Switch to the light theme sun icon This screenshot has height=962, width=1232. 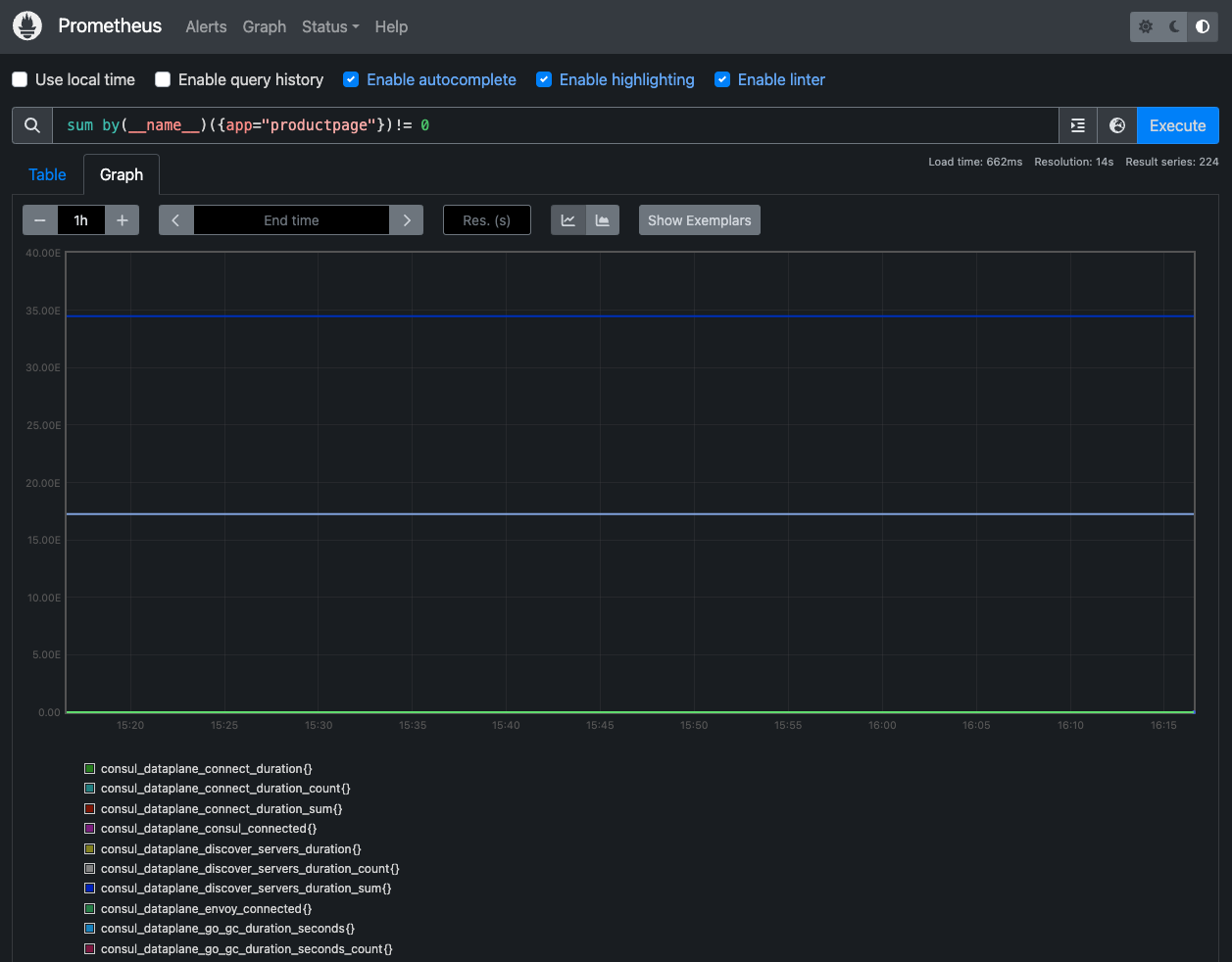(1145, 26)
